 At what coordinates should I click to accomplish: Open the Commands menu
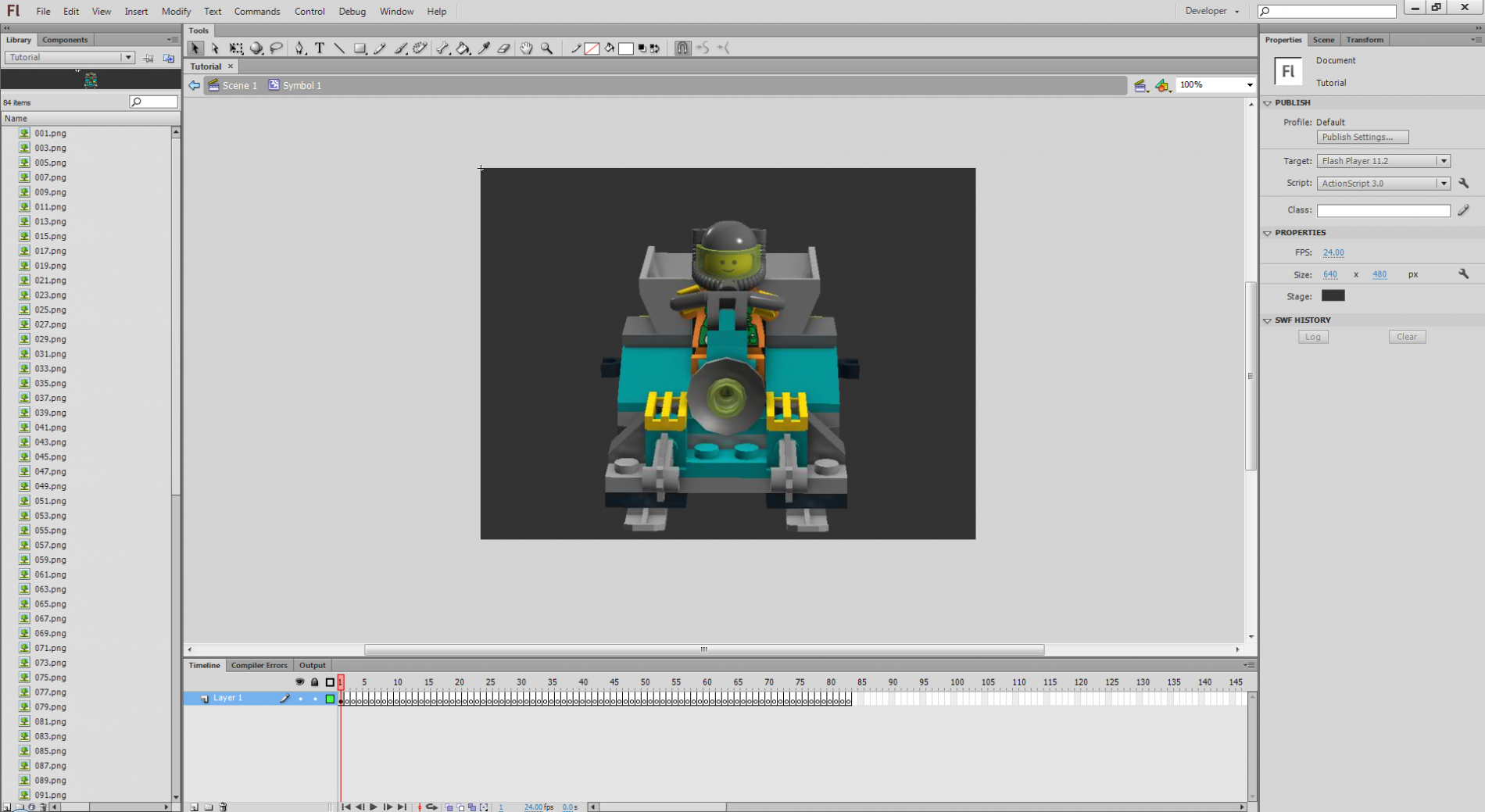coord(257,11)
